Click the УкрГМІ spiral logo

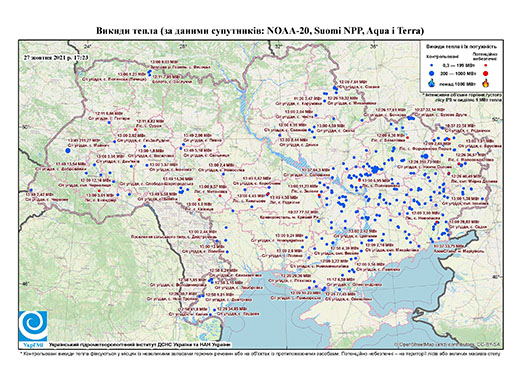[33, 327]
